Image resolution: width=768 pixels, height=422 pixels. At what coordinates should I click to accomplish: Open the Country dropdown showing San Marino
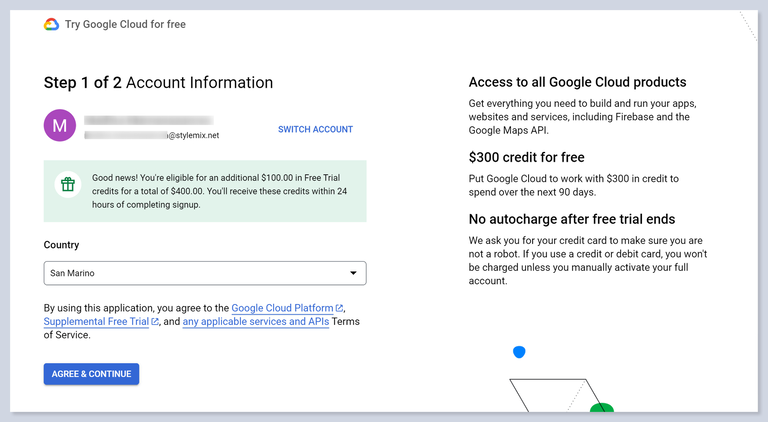point(204,273)
